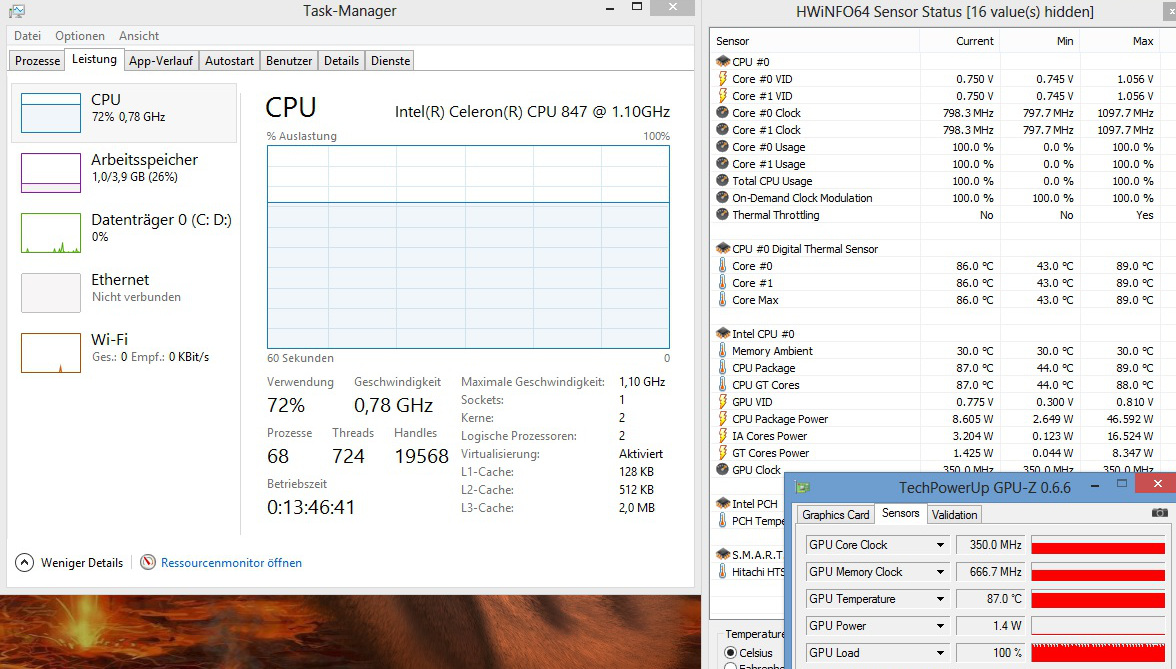This screenshot has height=669, width=1176.
Task: Select the IA Cores Power row
Action: 935,436
